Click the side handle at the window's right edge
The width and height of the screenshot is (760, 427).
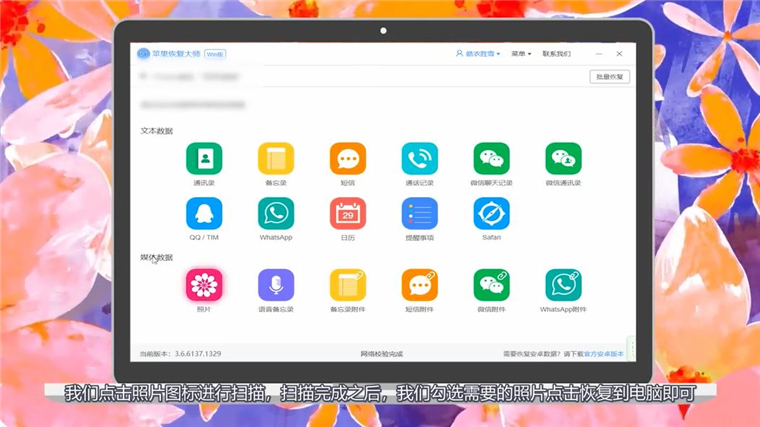632,348
